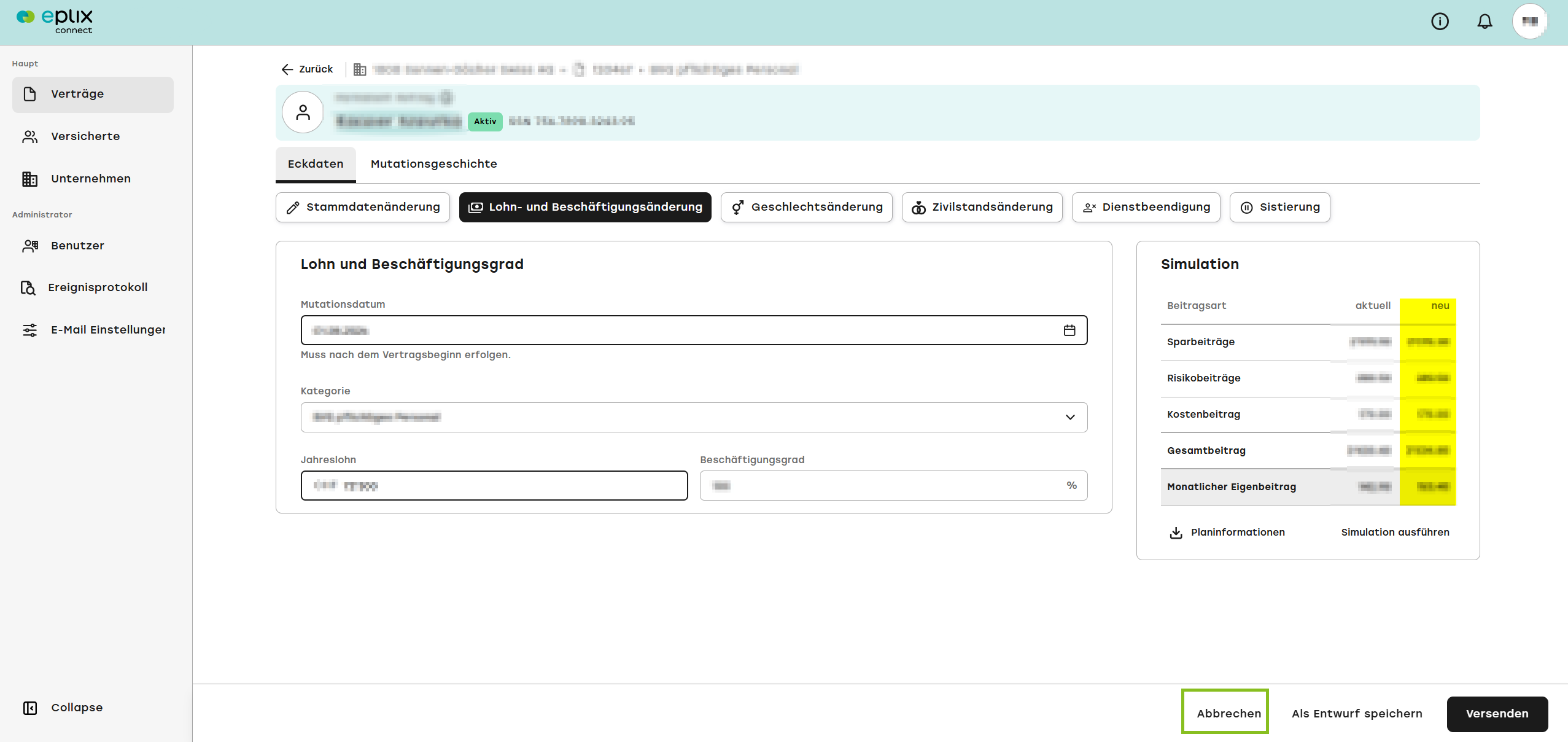Click the Versenden button

click(x=1497, y=714)
